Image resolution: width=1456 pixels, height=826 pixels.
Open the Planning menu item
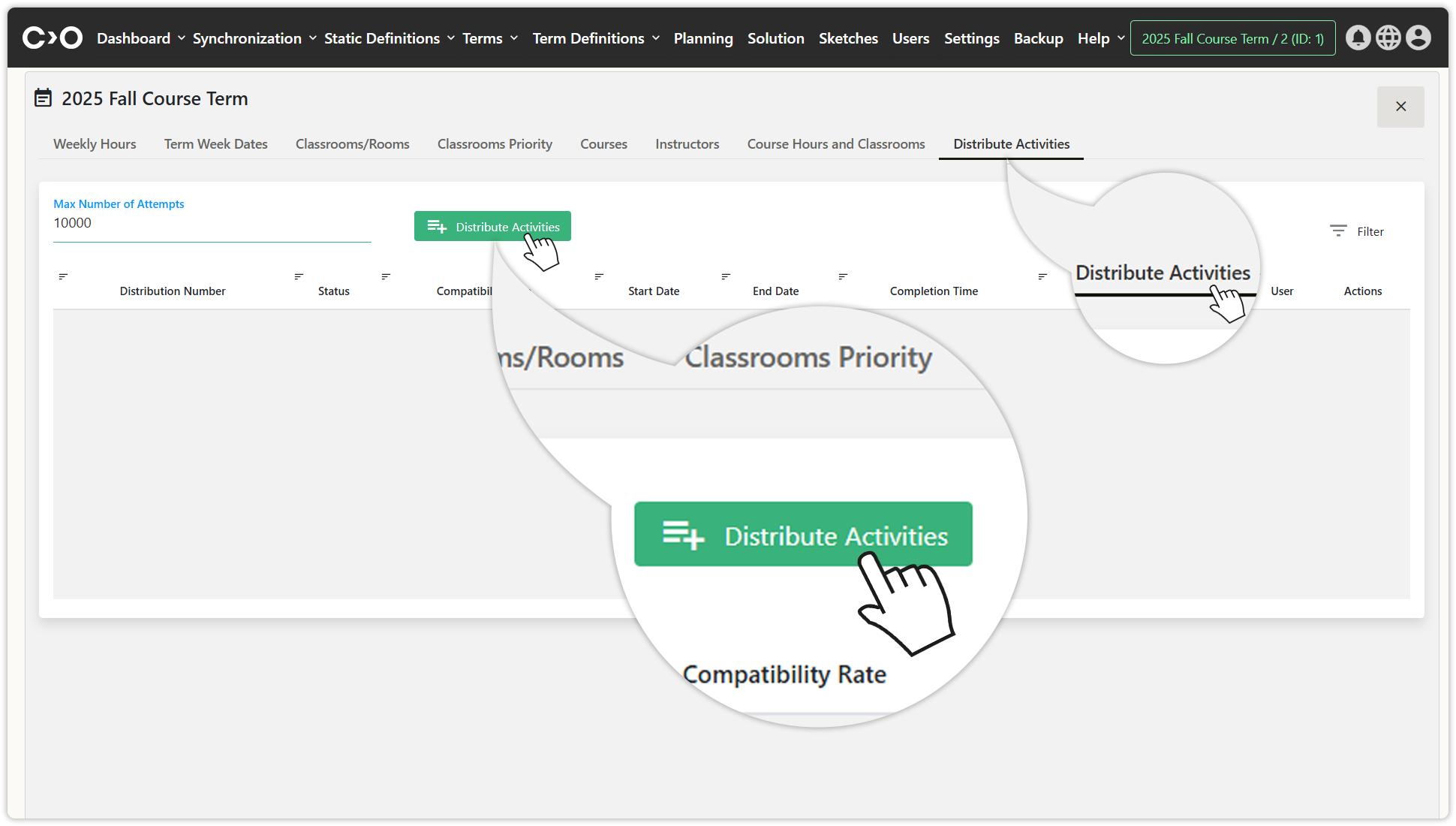pos(702,38)
